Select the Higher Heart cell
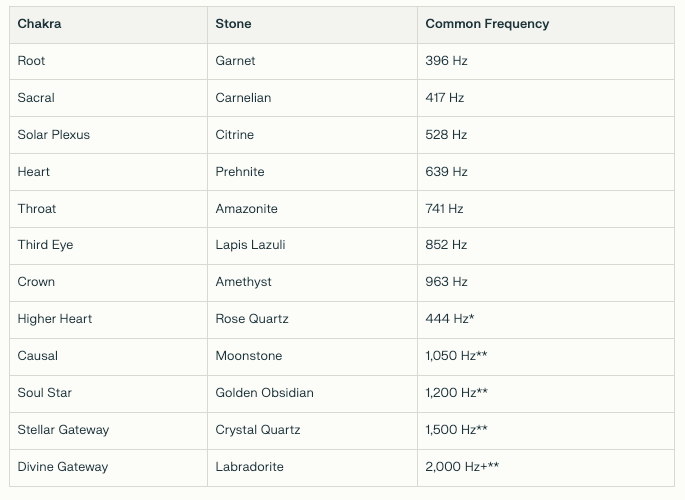Viewport: 685px width, 500px height. pos(55,319)
